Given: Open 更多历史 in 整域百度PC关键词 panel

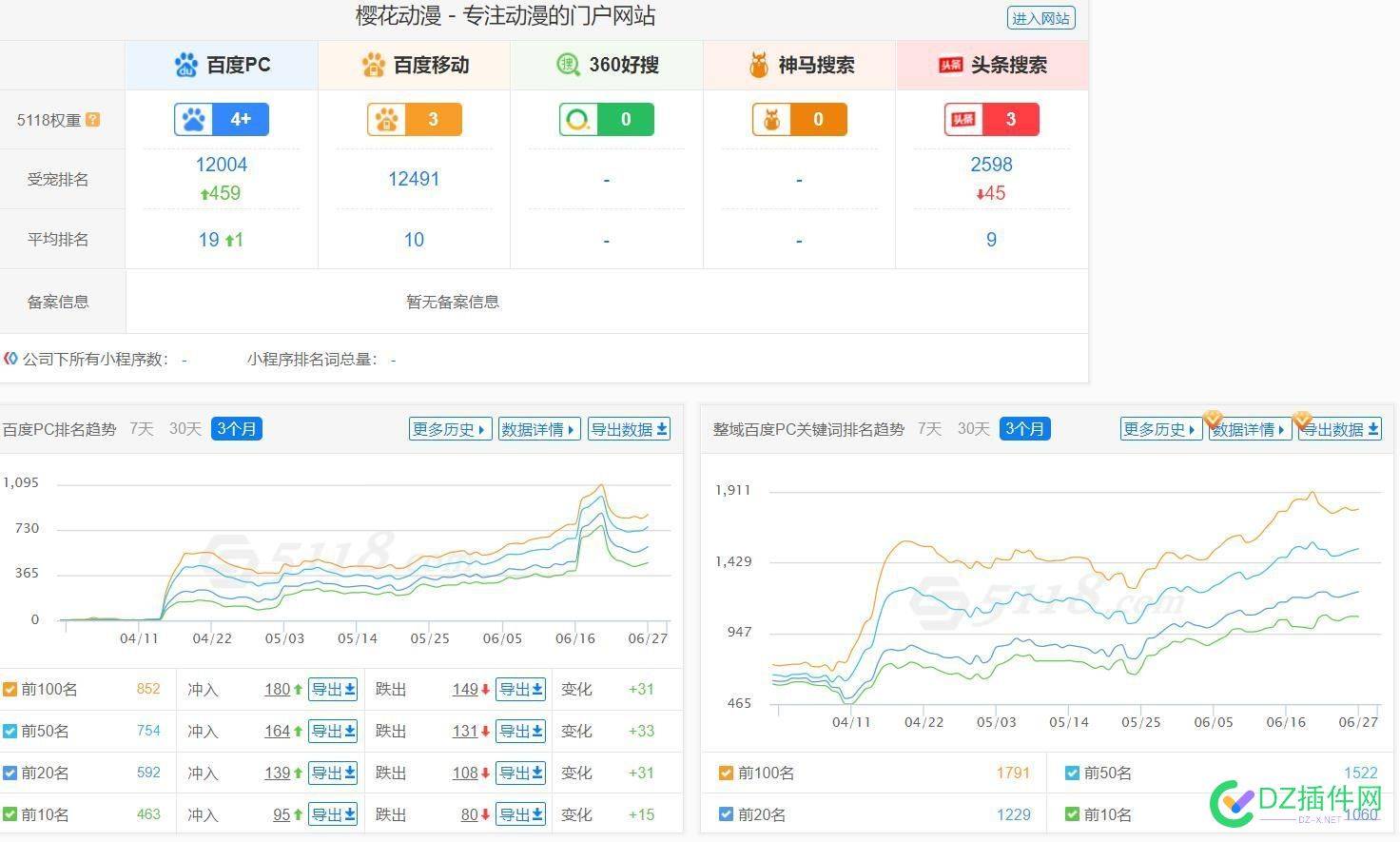Looking at the screenshot, I should coord(1161,429).
